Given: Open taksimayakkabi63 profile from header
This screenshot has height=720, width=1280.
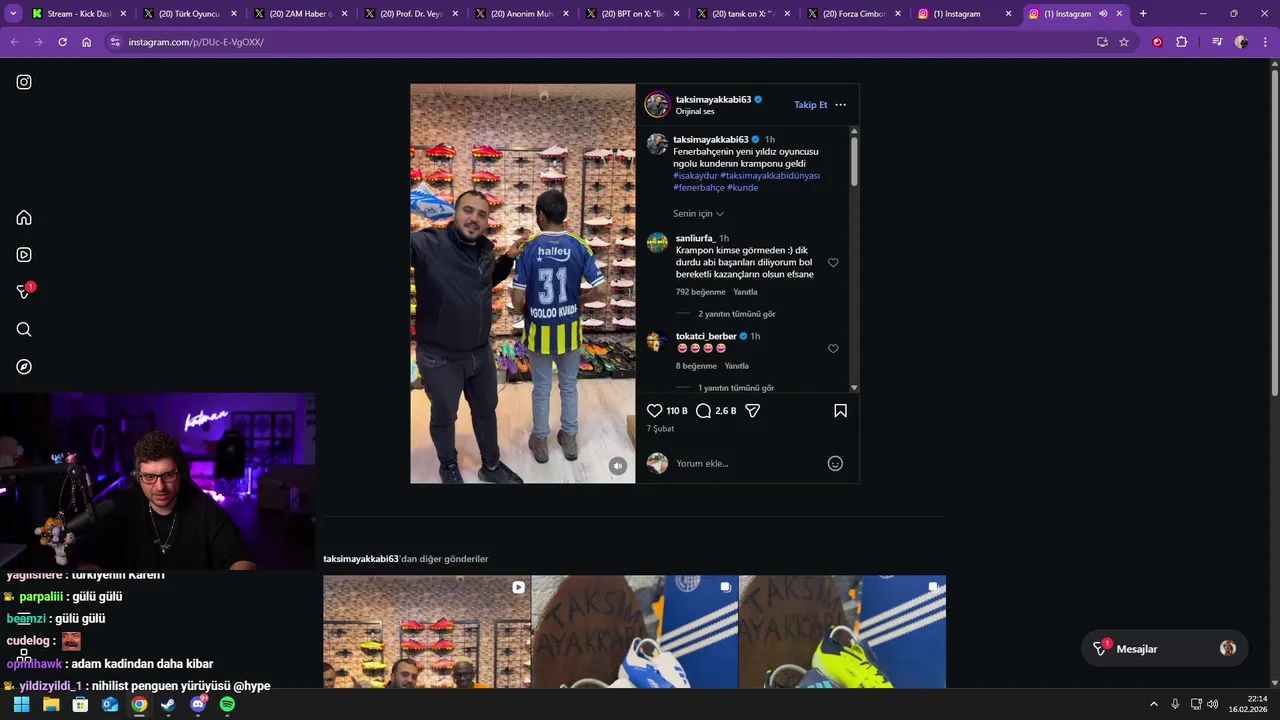Looking at the screenshot, I should point(713,100).
